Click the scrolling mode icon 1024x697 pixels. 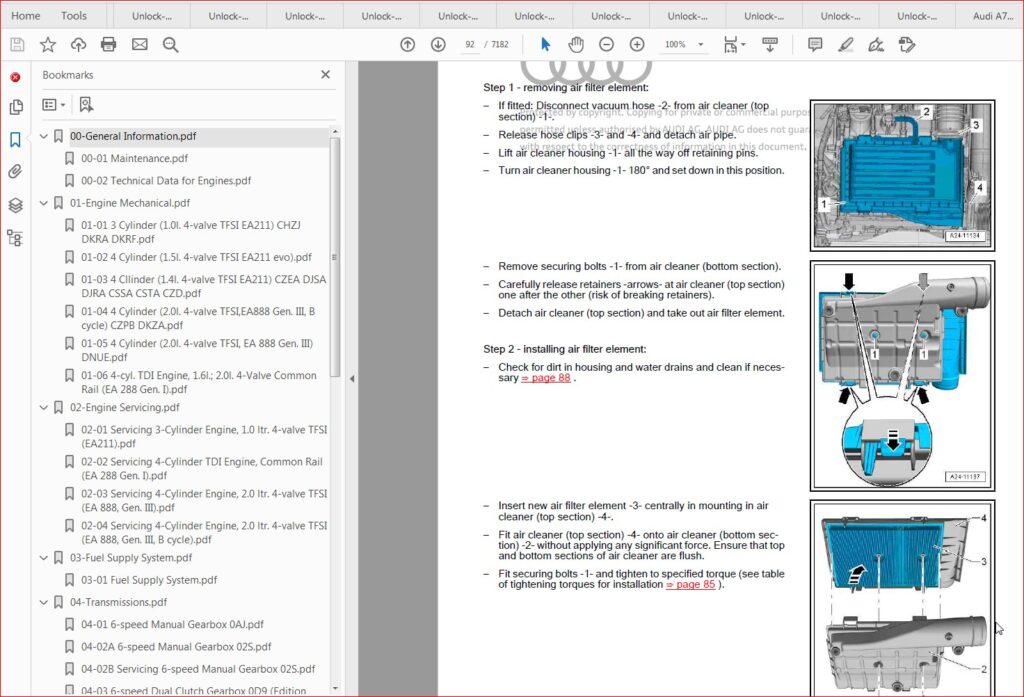tap(770, 44)
